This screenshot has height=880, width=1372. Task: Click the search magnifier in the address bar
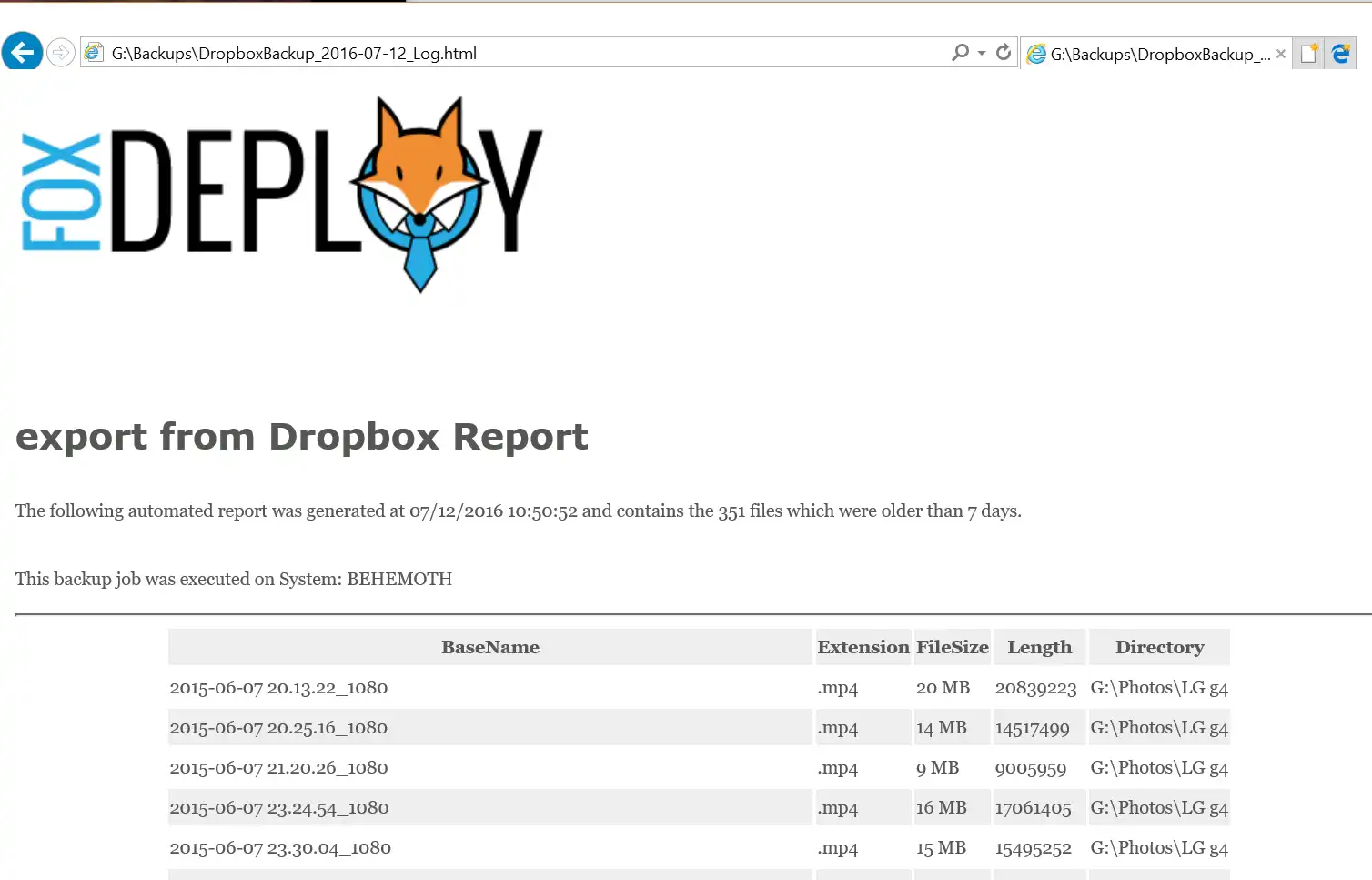pyautogui.click(x=960, y=53)
